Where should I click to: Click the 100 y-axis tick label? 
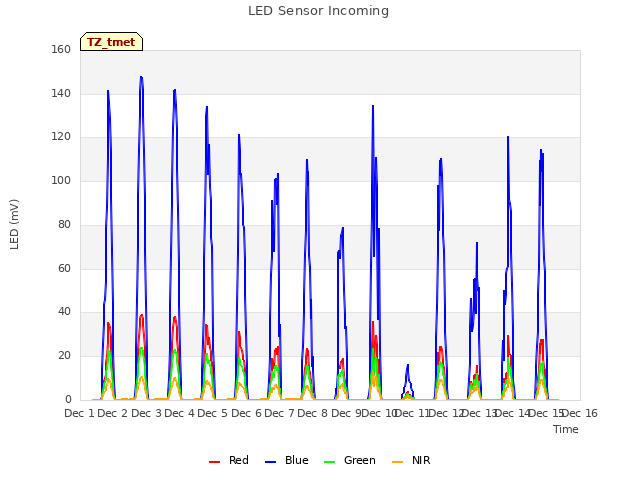[61, 180]
